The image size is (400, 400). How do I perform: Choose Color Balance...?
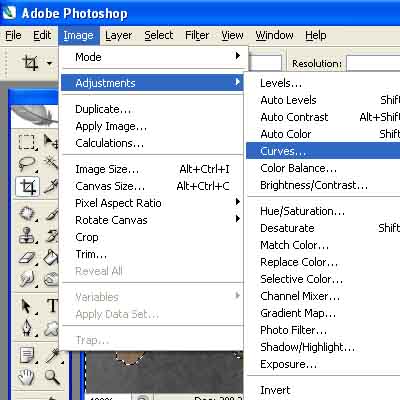323,168
